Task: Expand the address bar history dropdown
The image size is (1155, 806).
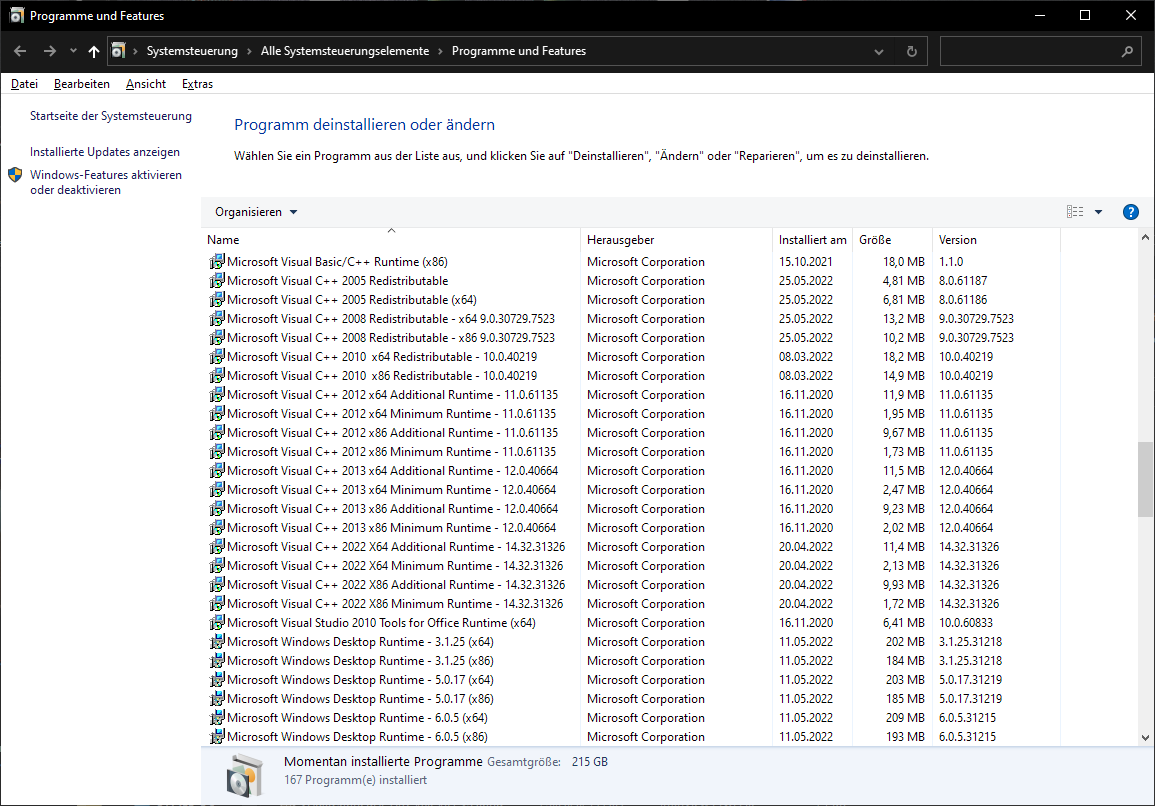Action: point(878,52)
